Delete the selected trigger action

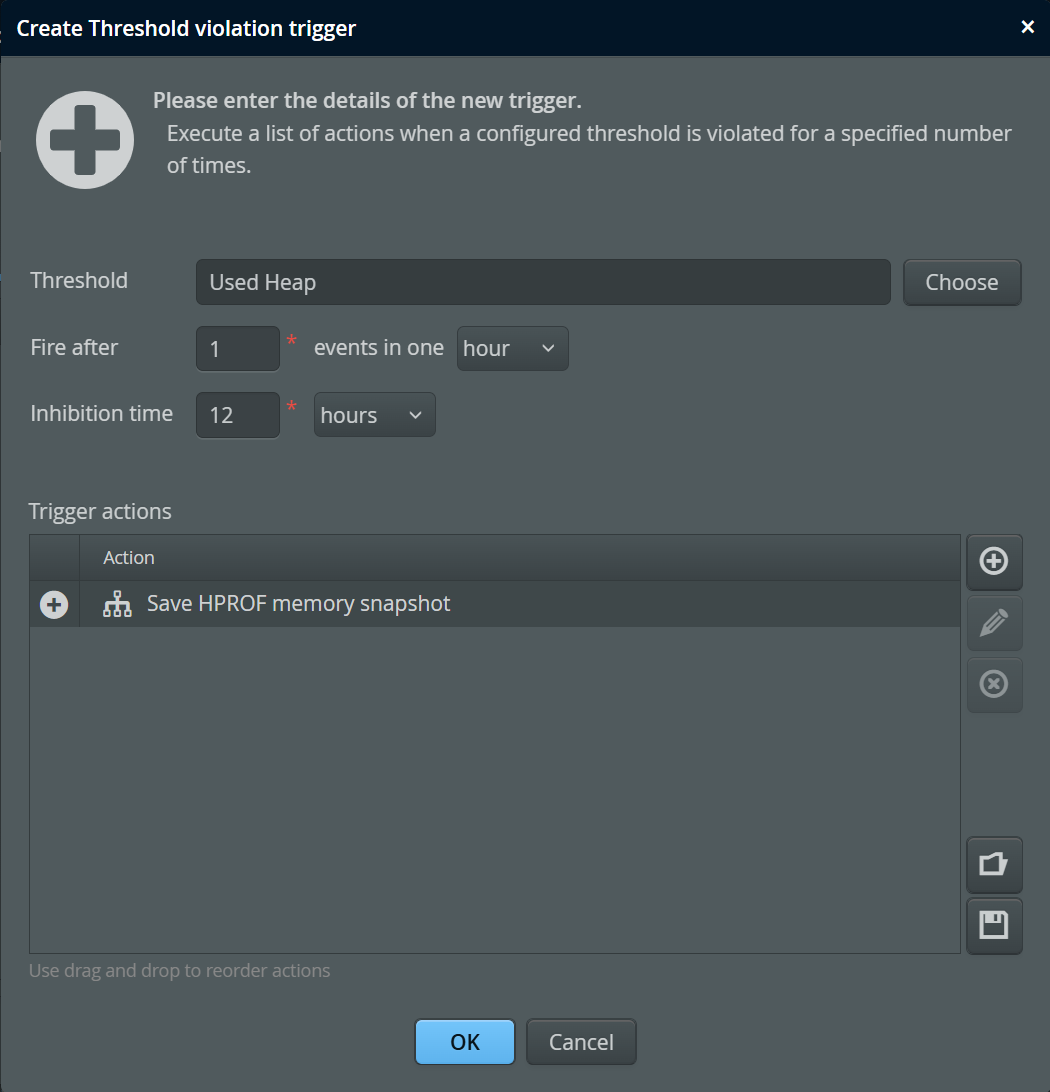(x=993, y=685)
